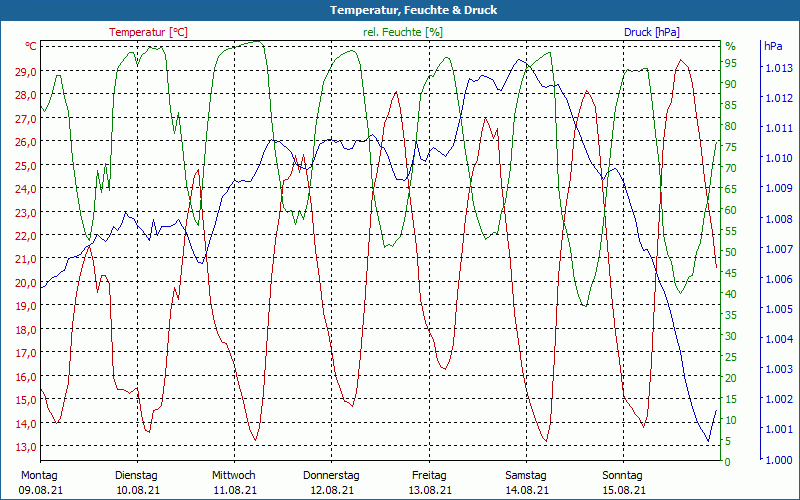Click the 26,0 temperature axis value
Viewport: 800px width, 500px height.
coord(26,142)
